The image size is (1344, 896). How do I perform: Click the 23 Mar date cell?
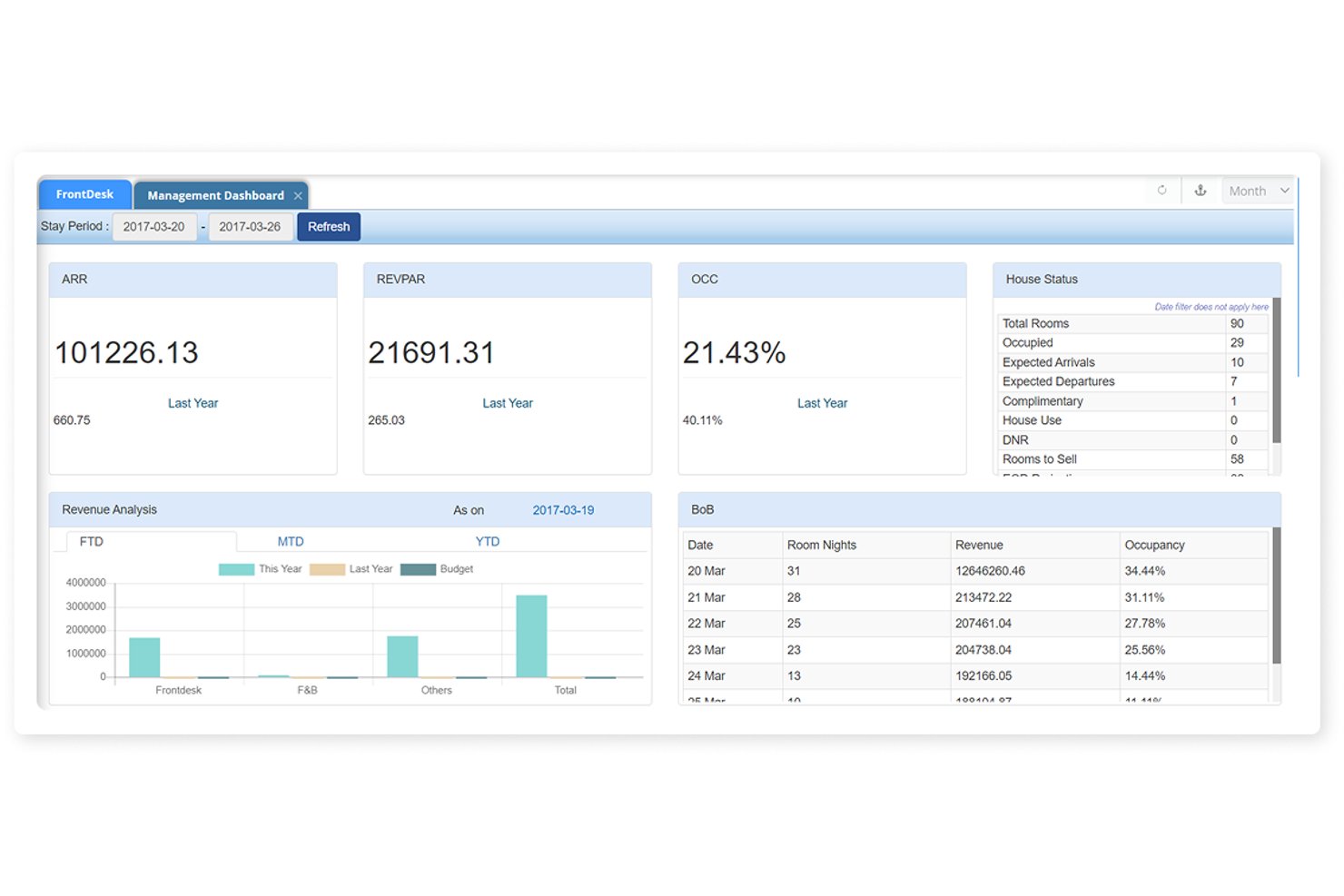point(733,650)
